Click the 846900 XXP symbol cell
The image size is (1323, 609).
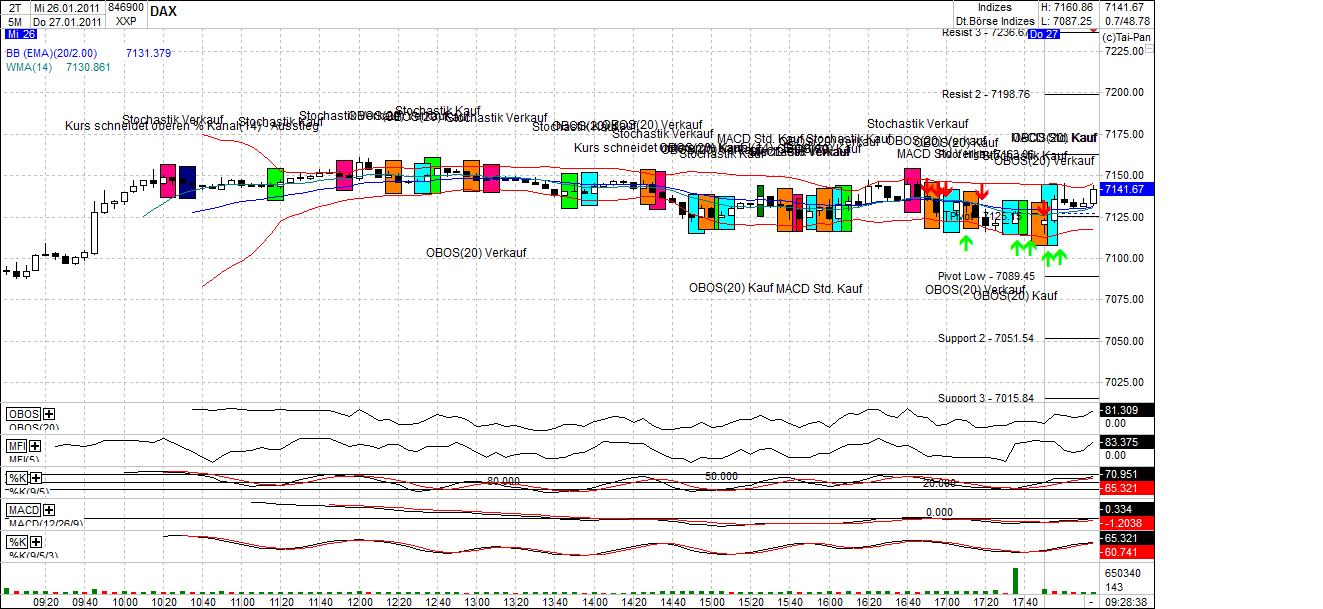(x=125, y=14)
